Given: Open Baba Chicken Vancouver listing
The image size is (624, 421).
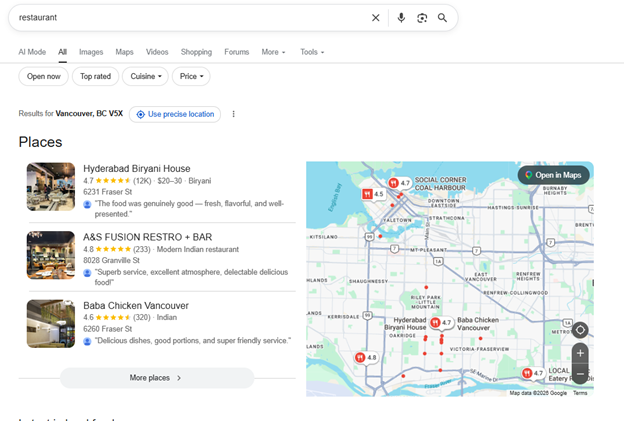Looking at the screenshot, I should pos(136,306).
